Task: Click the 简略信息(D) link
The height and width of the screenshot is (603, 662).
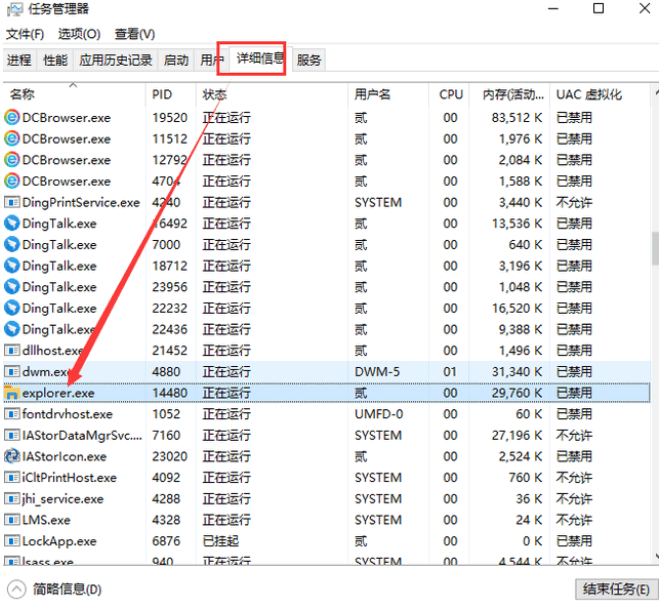Action: click(67, 589)
